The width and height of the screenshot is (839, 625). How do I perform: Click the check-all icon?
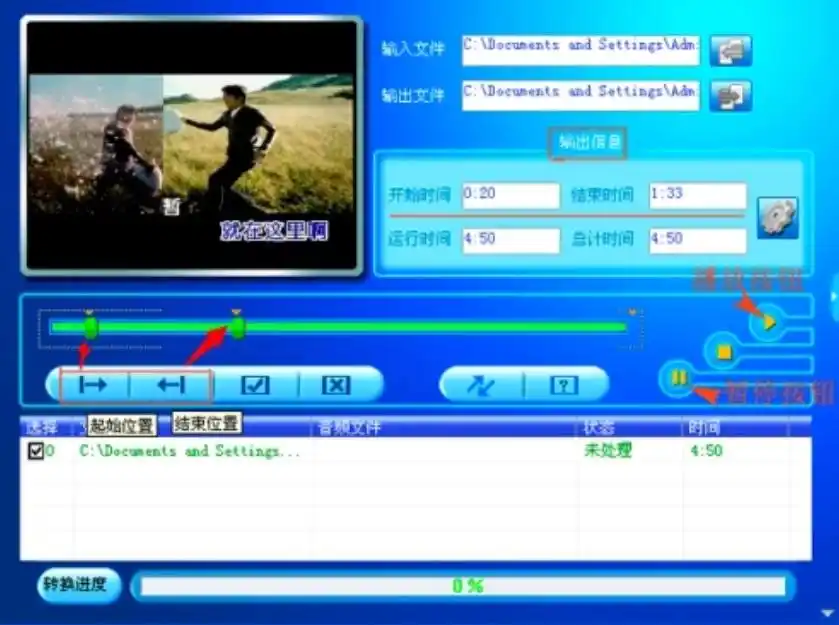pos(257,384)
